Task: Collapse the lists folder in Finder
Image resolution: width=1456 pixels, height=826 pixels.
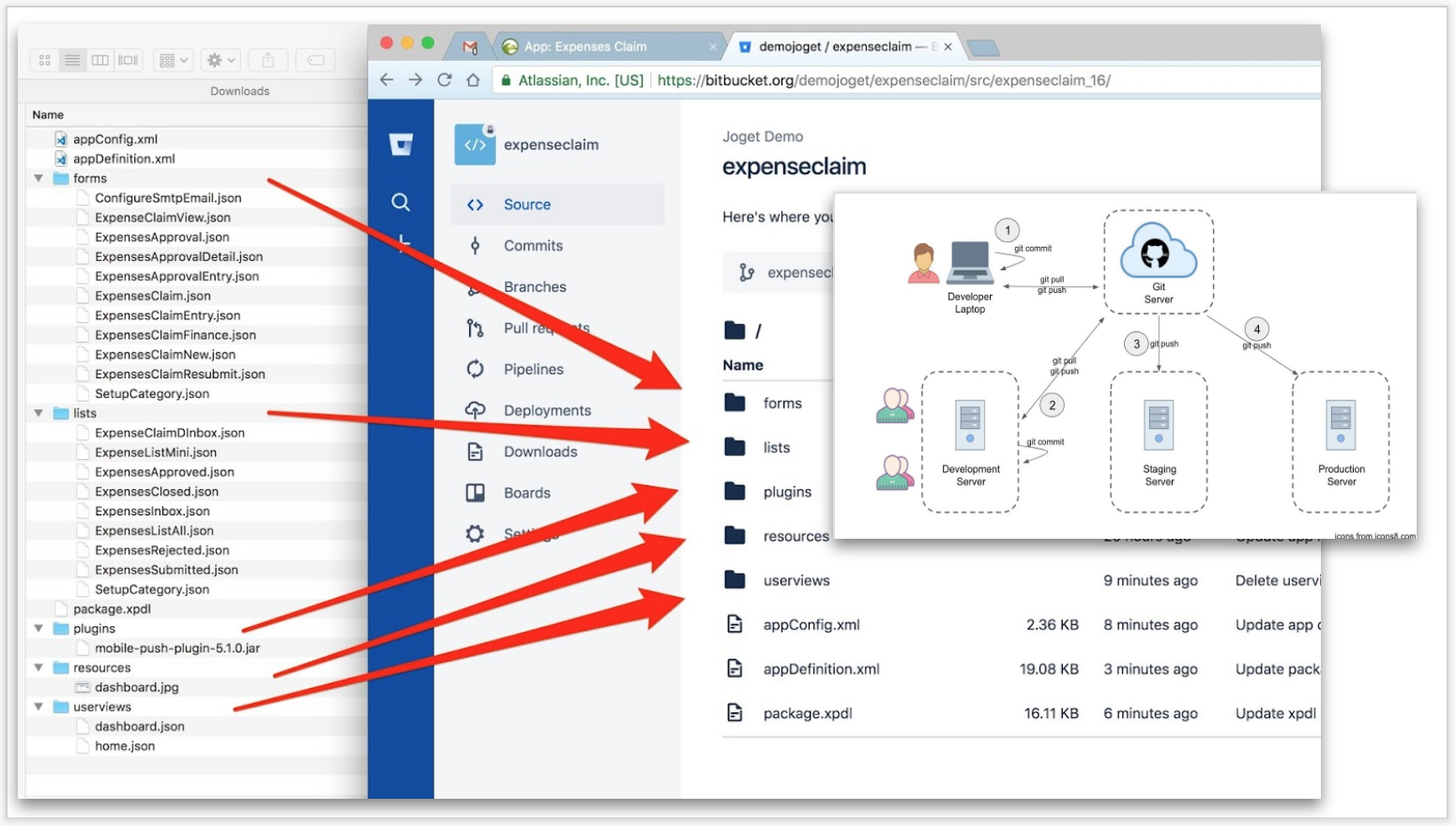Action: tap(38, 413)
